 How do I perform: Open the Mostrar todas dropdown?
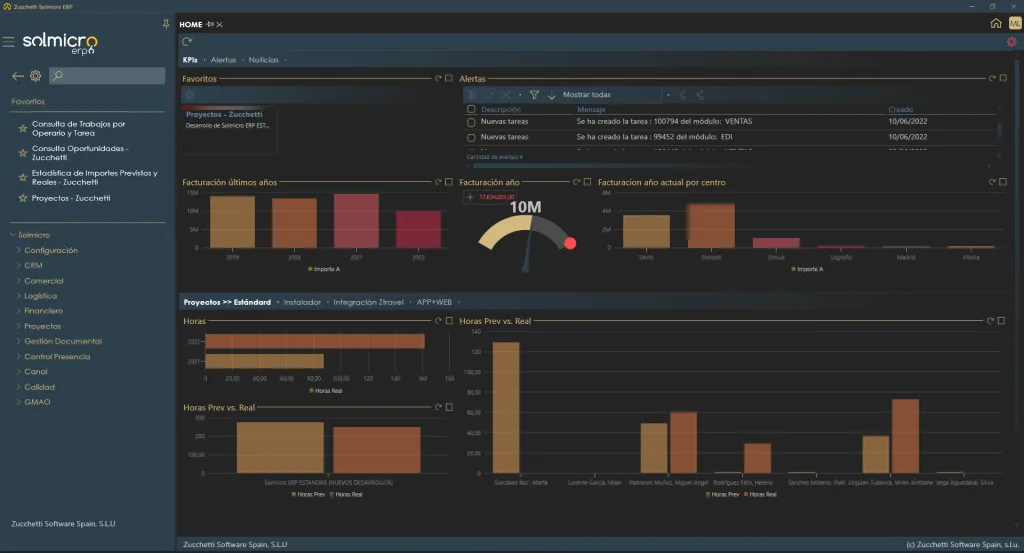[610, 95]
